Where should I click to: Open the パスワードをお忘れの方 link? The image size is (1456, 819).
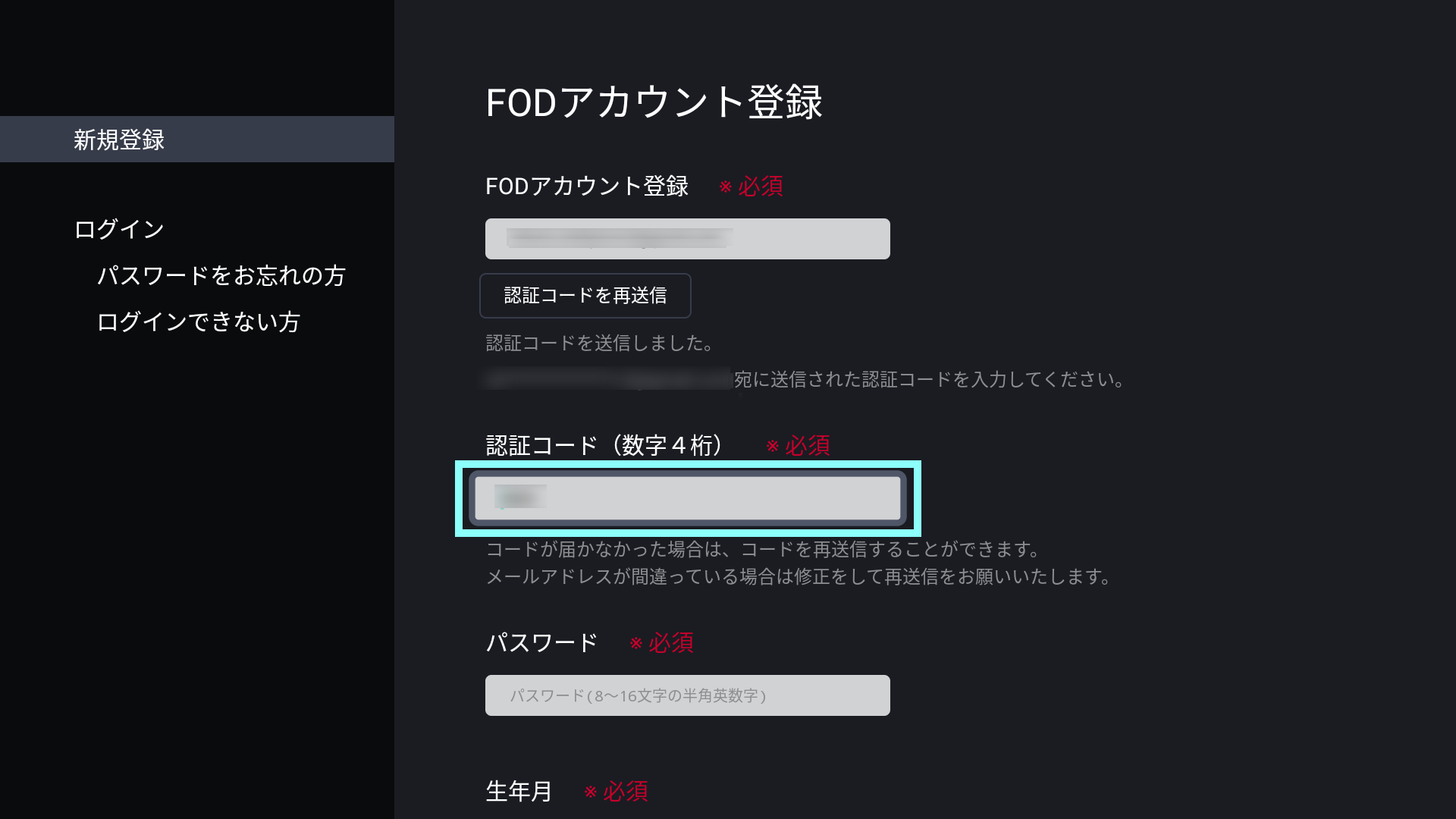[x=221, y=275]
